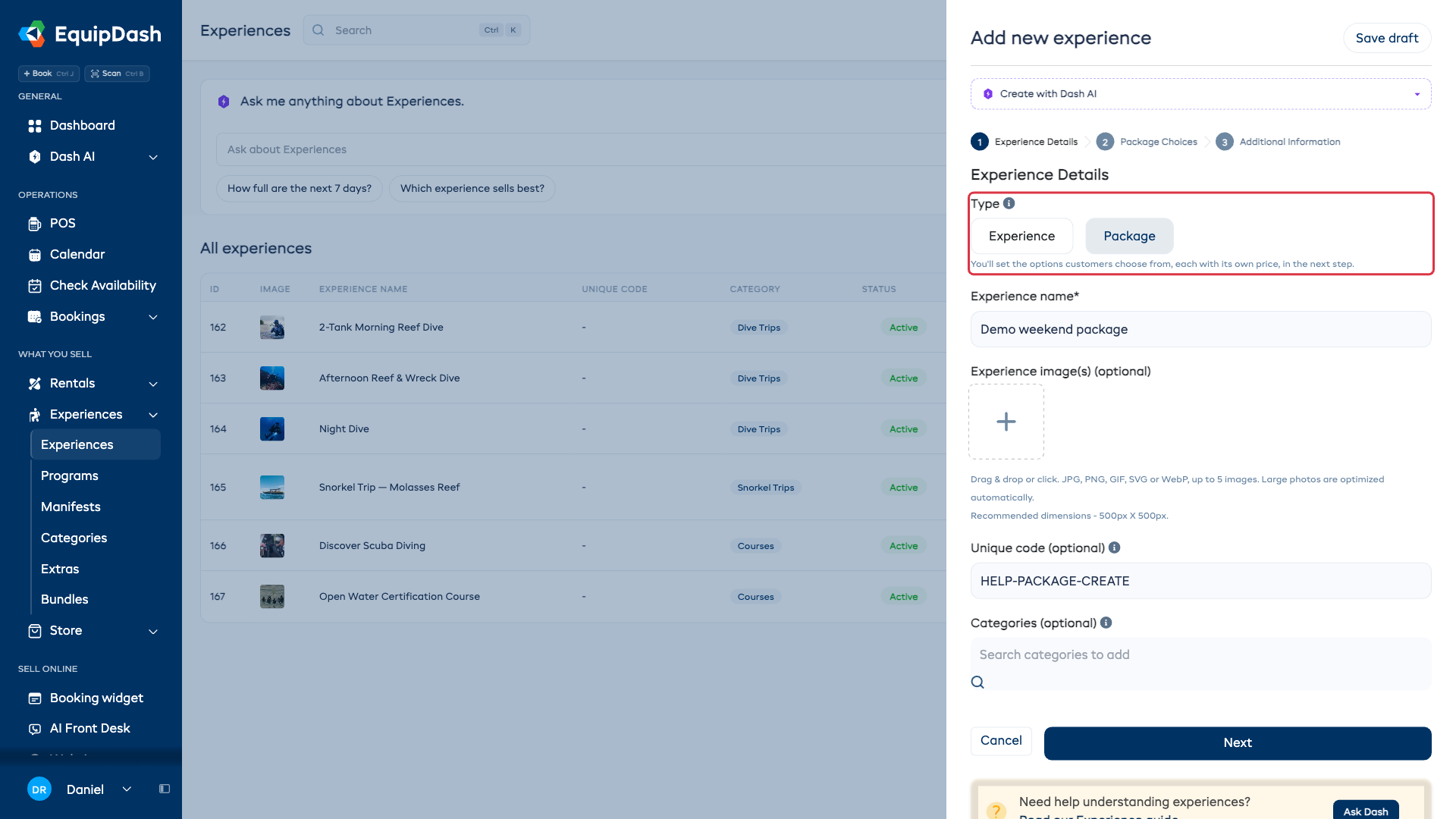Click the Next button

[1238, 743]
